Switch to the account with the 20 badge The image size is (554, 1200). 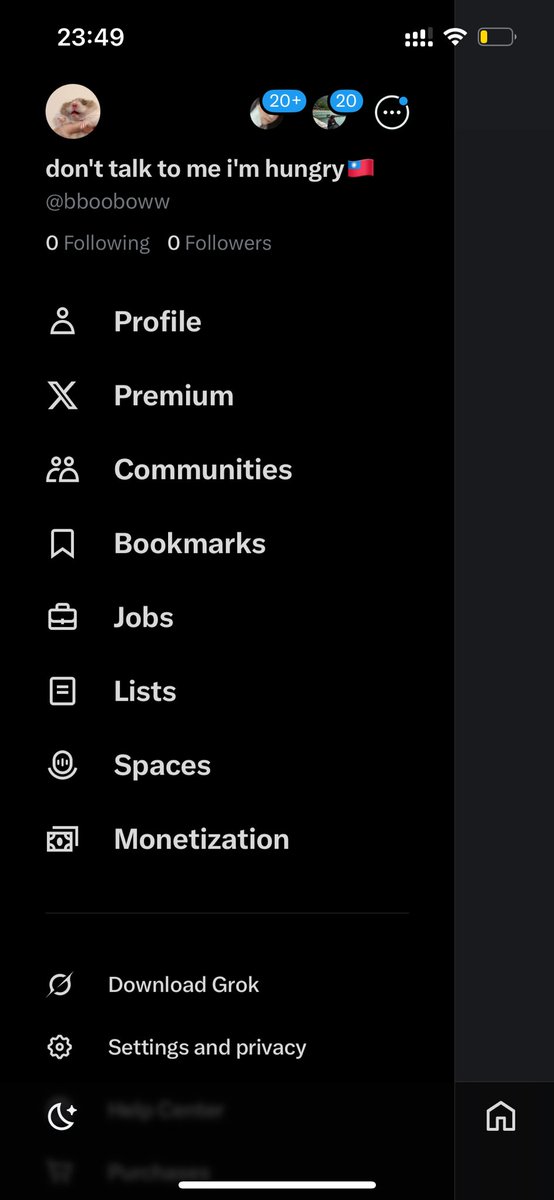(x=330, y=113)
